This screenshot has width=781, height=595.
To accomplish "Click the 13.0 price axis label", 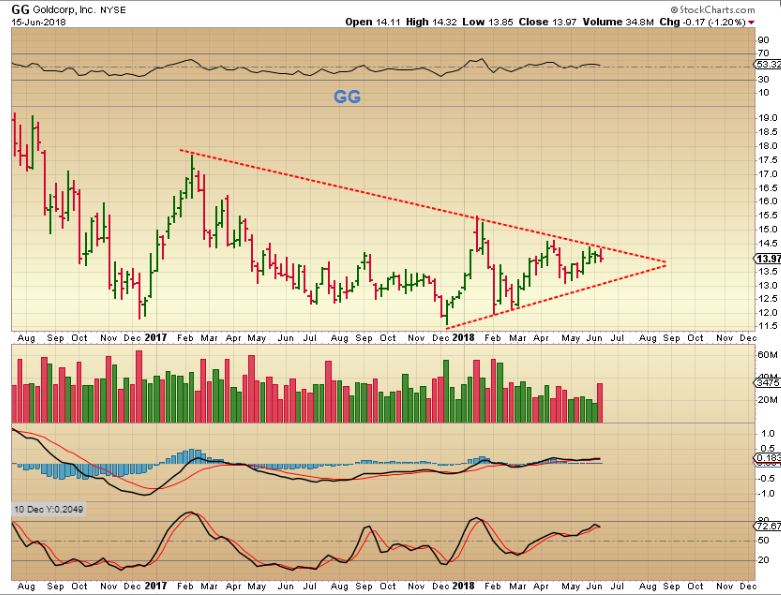I will [x=768, y=285].
